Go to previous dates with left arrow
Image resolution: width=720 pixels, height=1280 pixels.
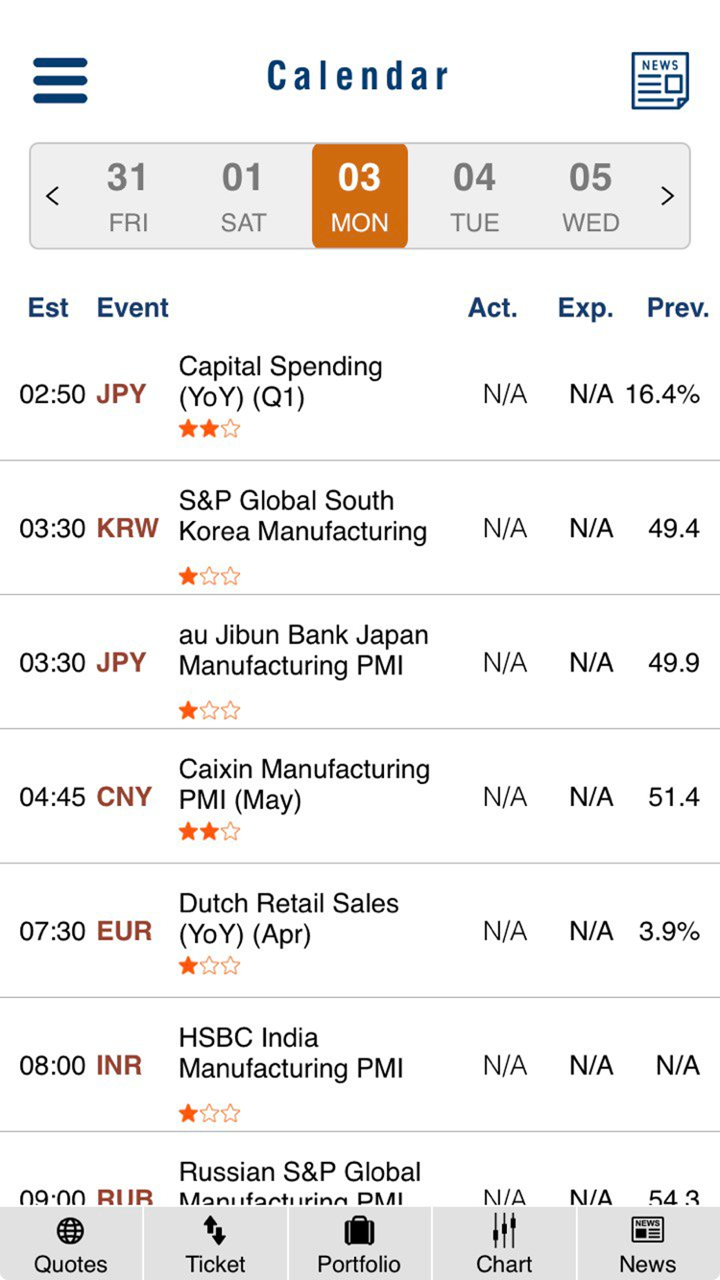[53, 196]
